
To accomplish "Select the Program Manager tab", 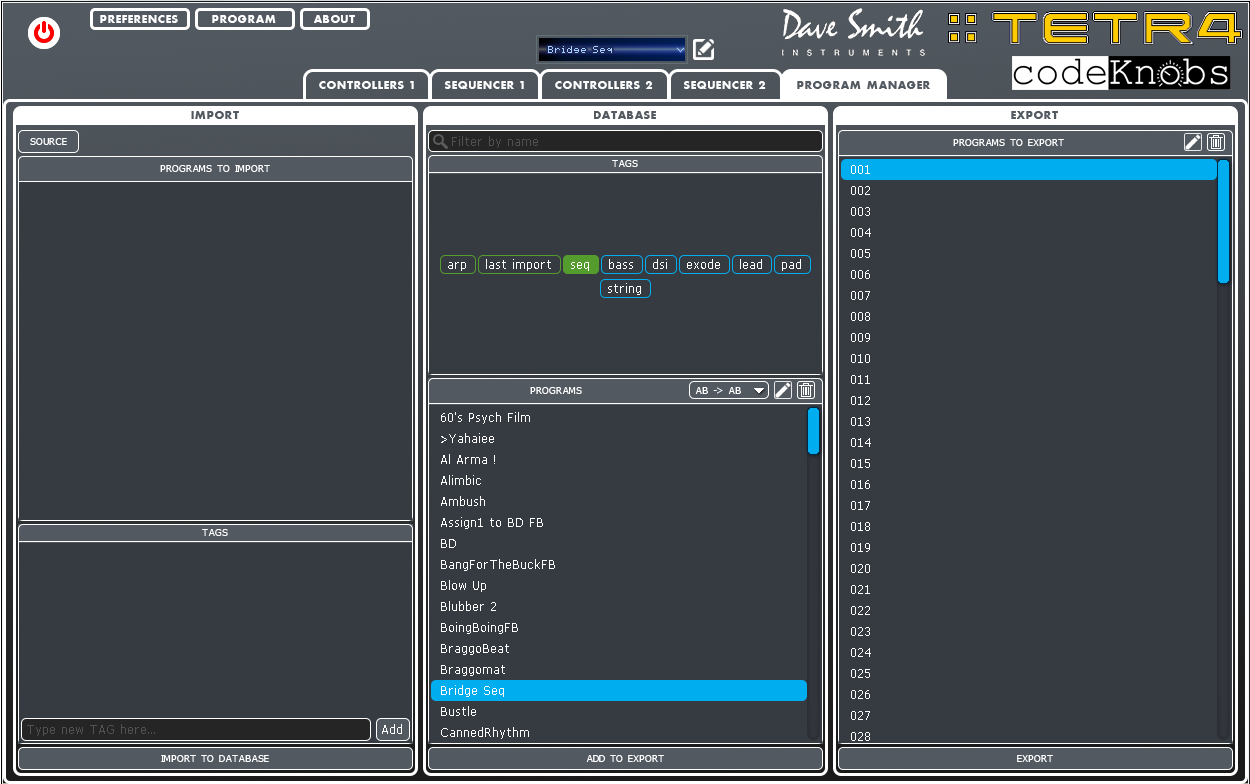I will (x=864, y=85).
